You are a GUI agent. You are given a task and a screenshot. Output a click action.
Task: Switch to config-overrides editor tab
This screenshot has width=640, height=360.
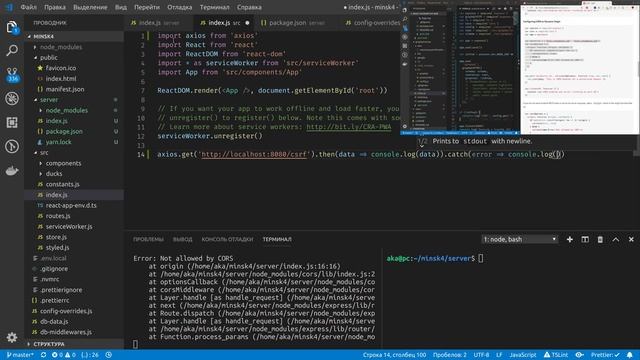click(x=373, y=23)
